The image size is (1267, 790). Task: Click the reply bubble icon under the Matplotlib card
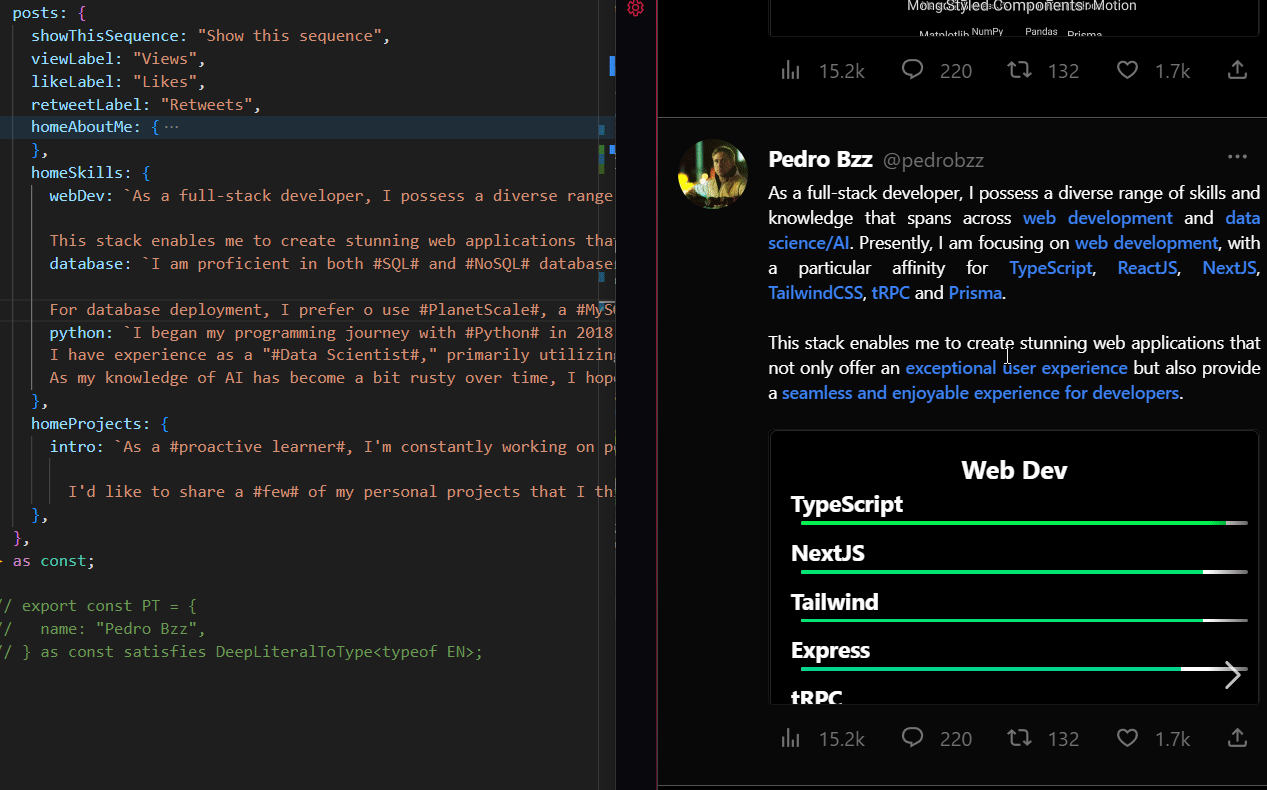point(912,70)
